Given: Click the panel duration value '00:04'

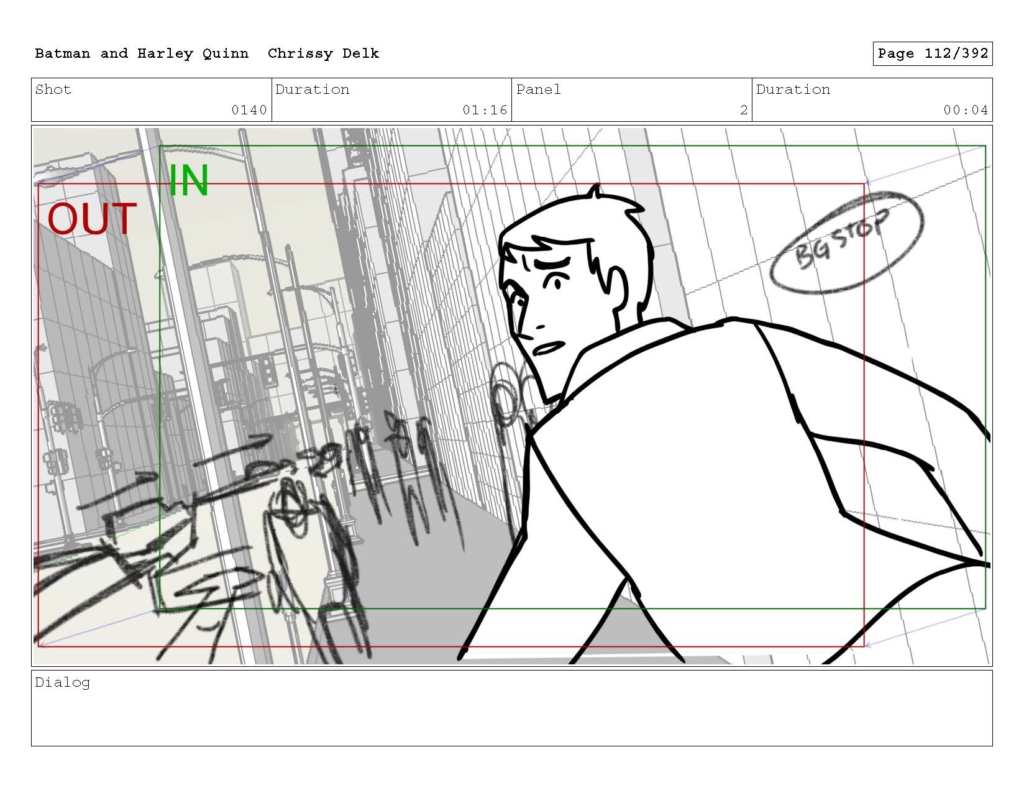Looking at the screenshot, I should click(965, 110).
